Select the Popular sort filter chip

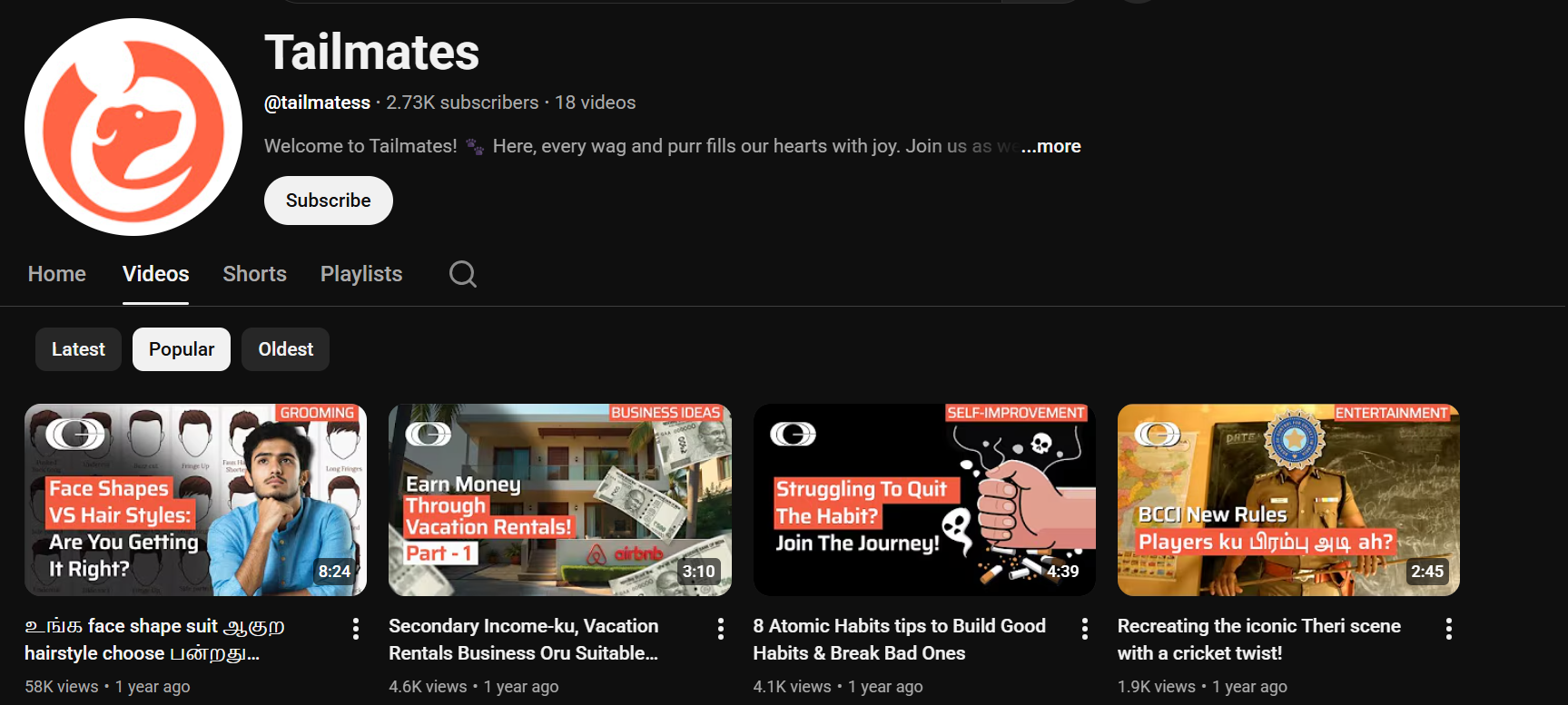tap(182, 349)
